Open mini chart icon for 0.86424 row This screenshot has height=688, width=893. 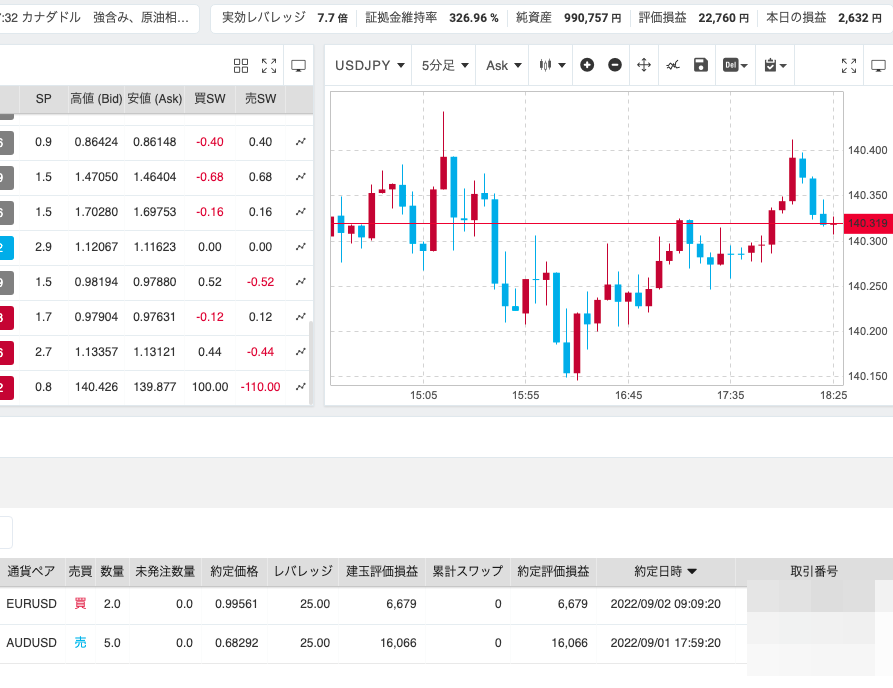[300, 142]
